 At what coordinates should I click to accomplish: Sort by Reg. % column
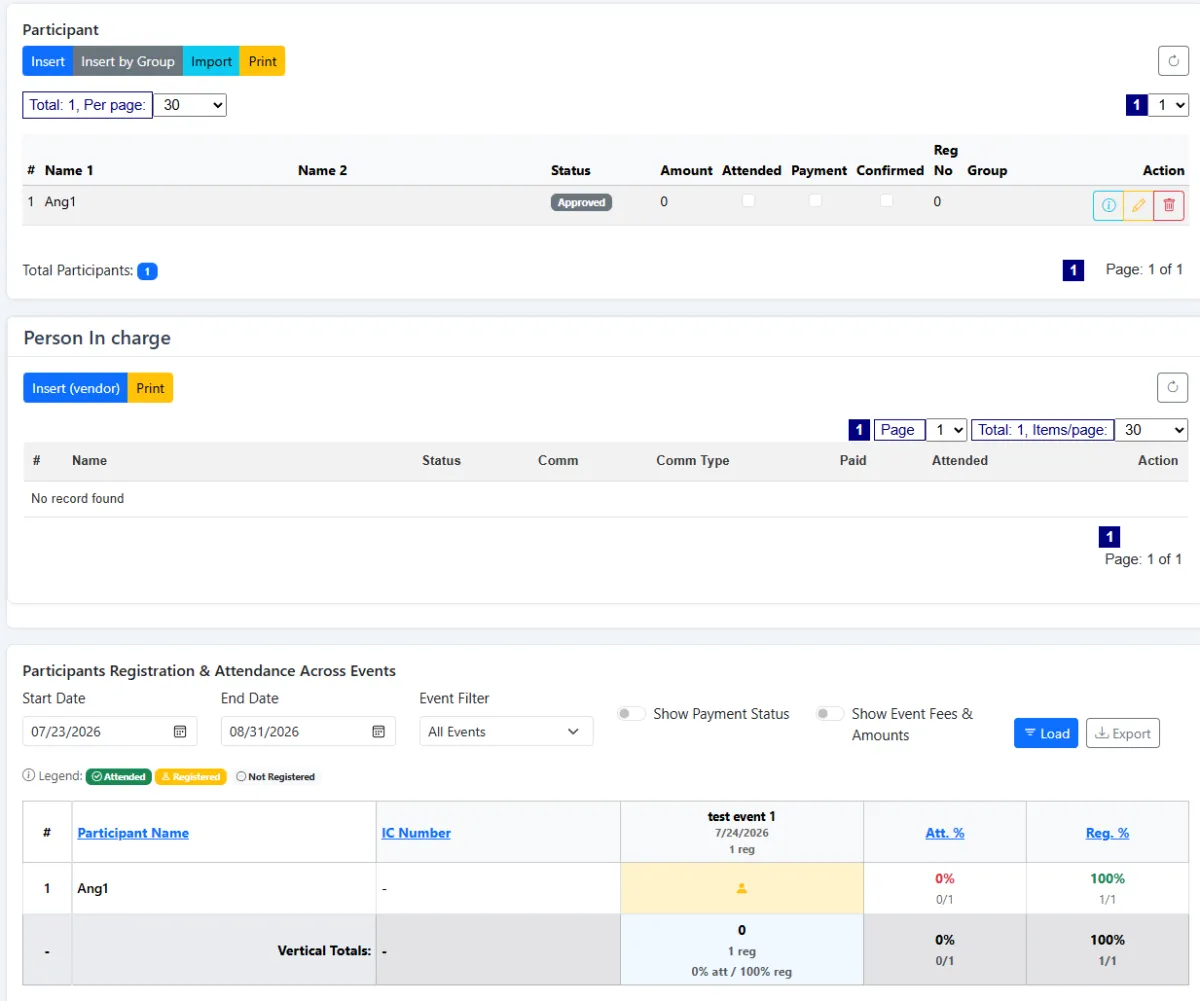click(x=1107, y=833)
